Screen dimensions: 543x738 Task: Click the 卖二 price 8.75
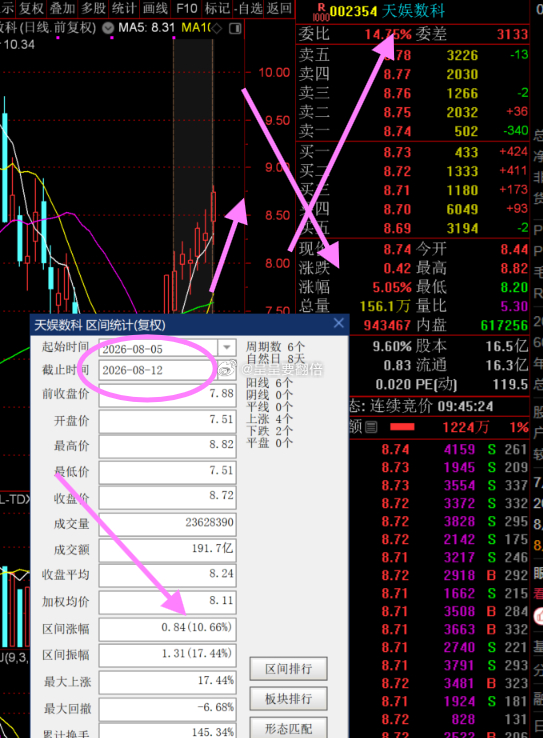coord(397,112)
